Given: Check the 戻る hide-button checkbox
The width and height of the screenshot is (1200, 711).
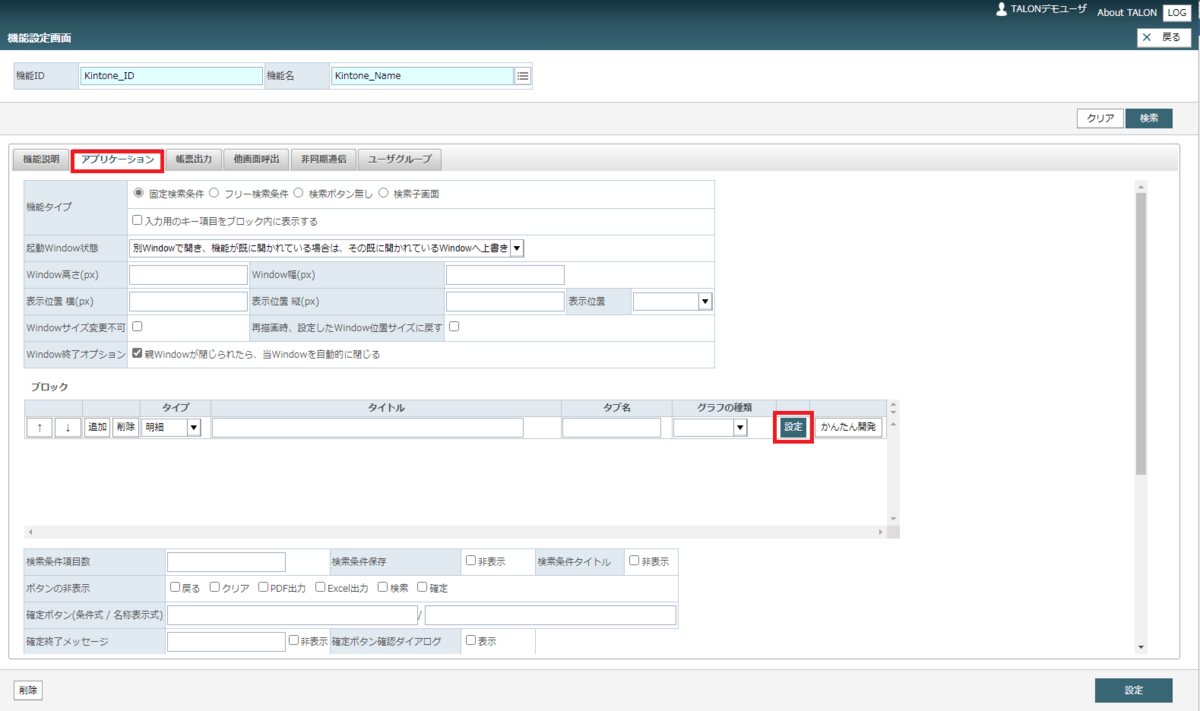Looking at the screenshot, I should click(x=175, y=587).
